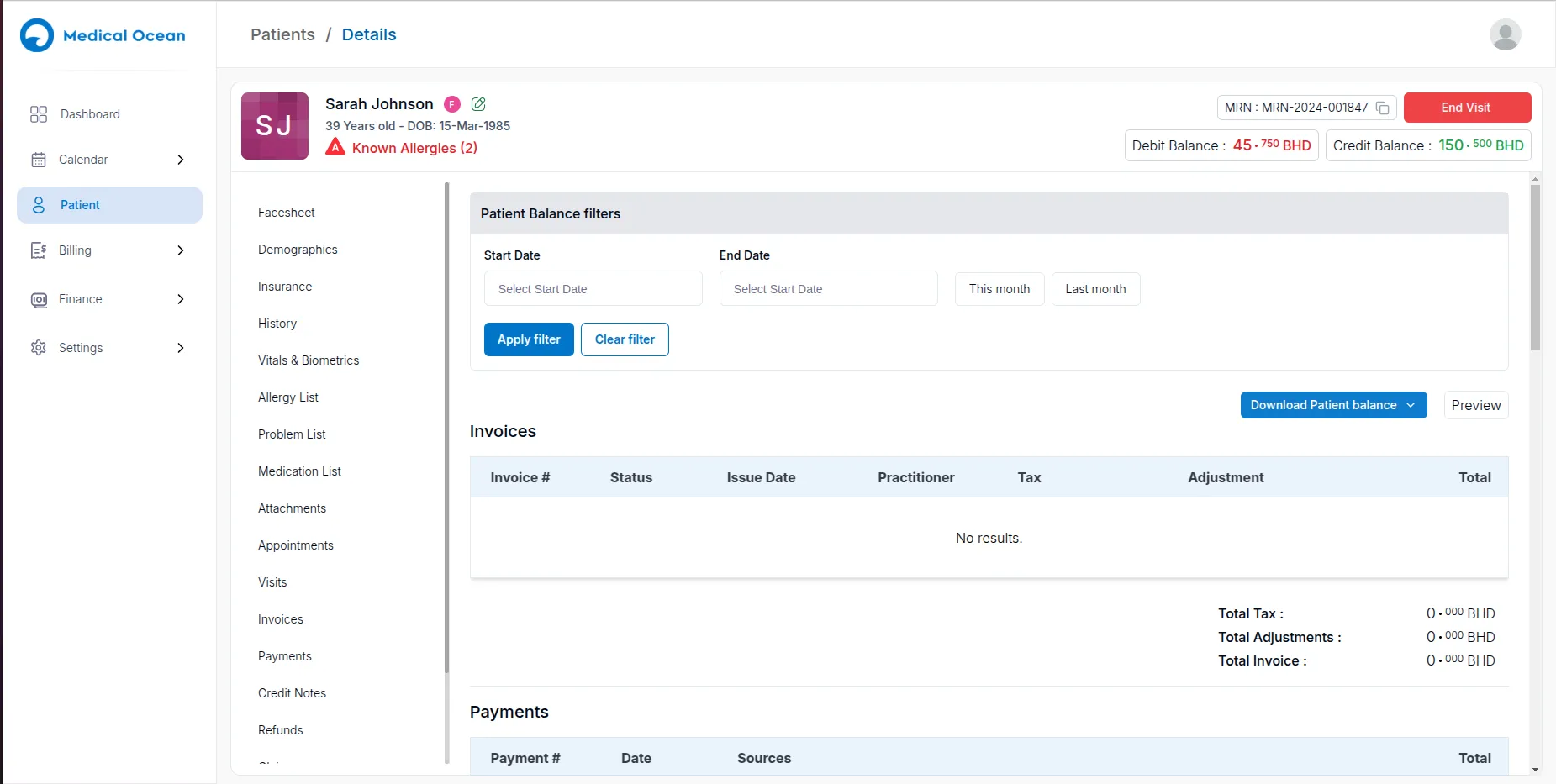This screenshot has width=1556, height=784.
Task: Click the End Visit button
Action: 1466,108
